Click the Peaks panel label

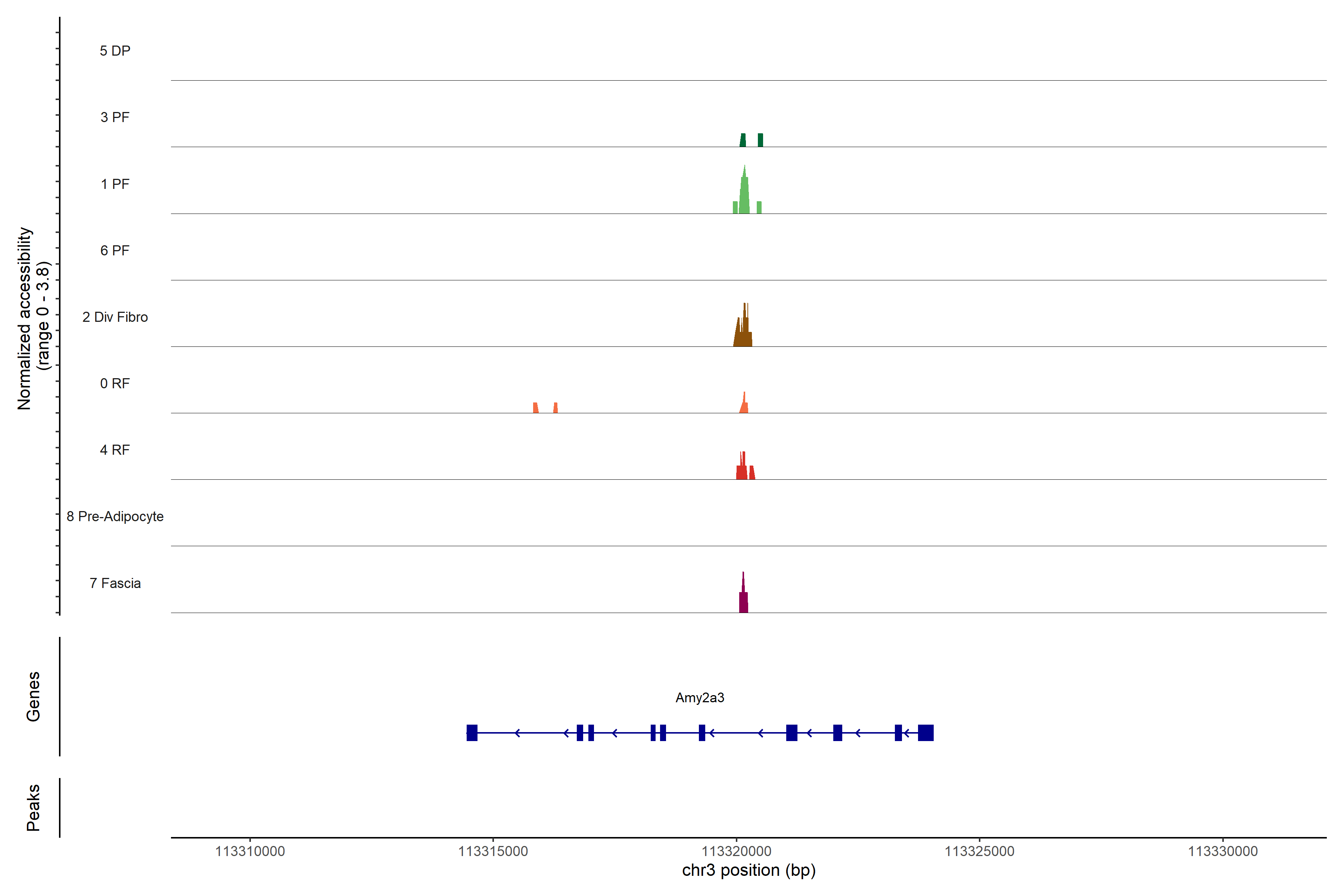33,808
